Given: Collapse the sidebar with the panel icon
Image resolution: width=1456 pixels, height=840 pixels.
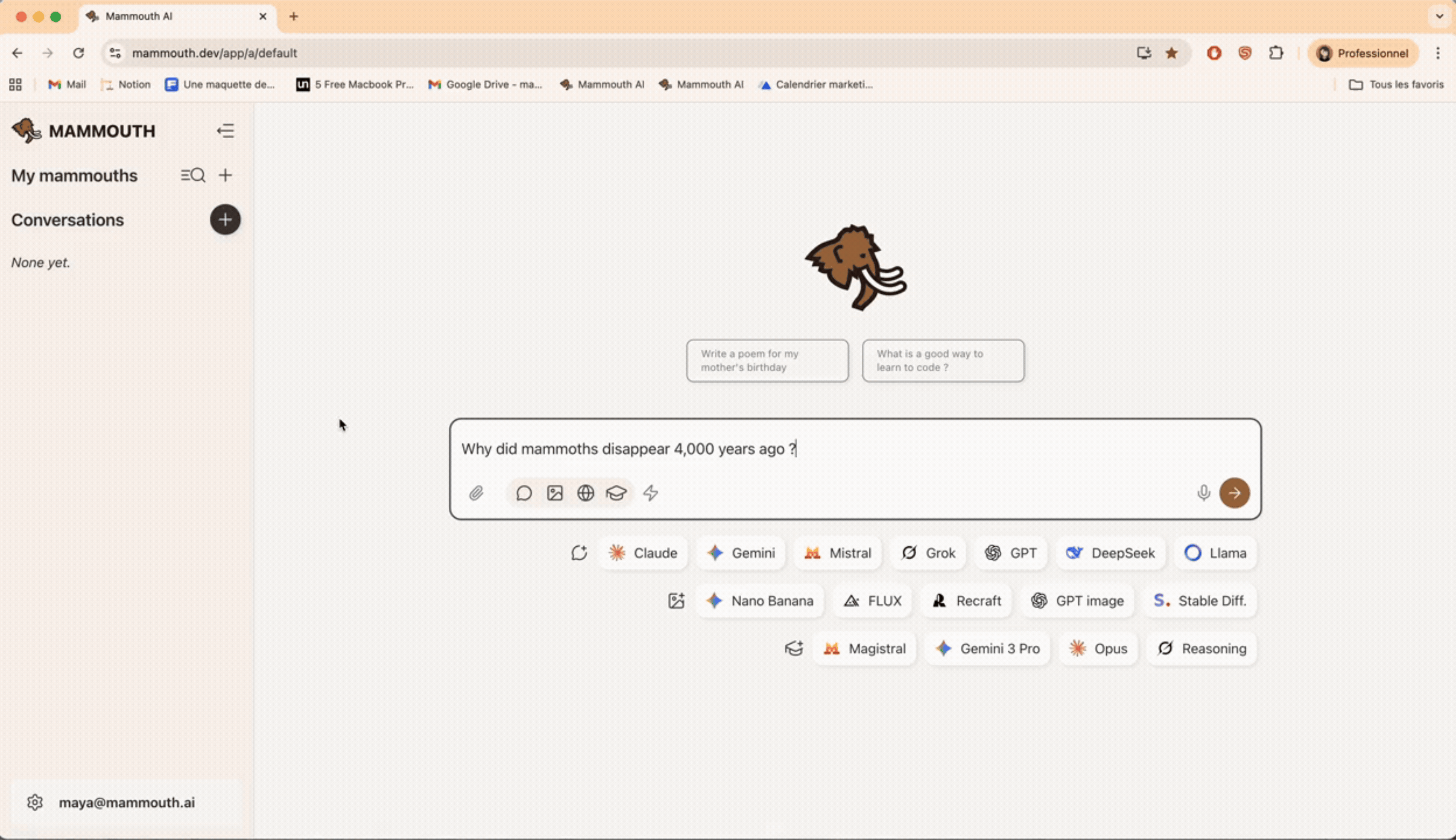Looking at the screenshot, I should click(x=225, y=131).
